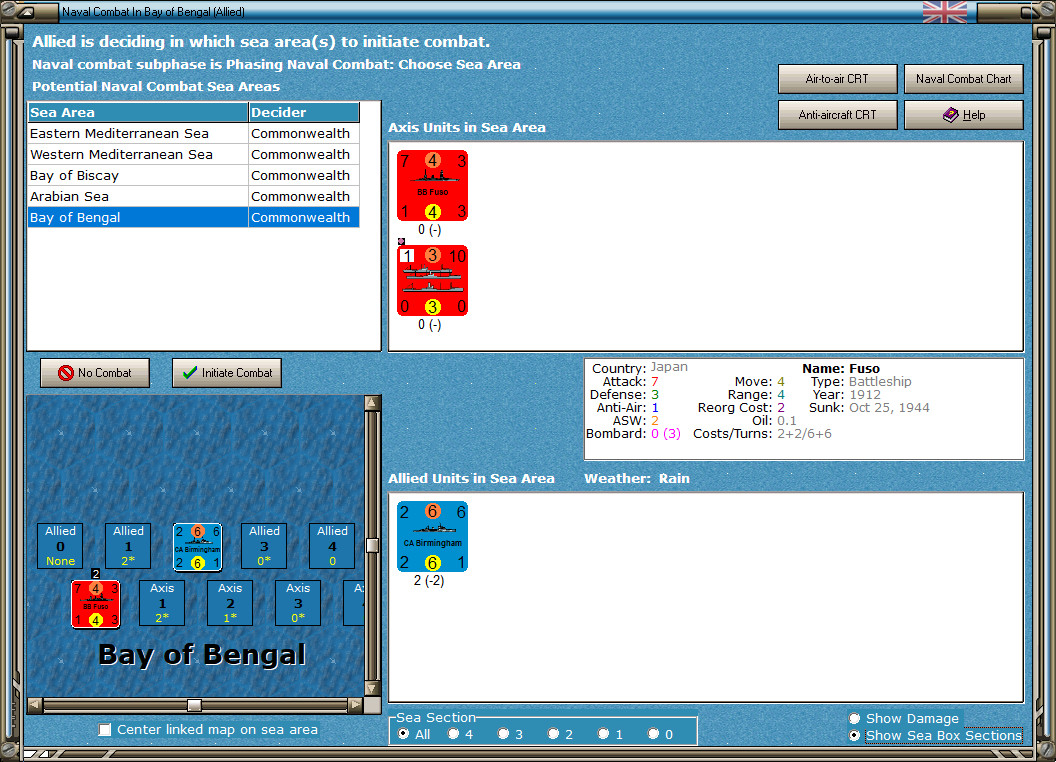Click the Allied 4 sea box section
The image size is (1056, 762).
click(x=332, y=546)
